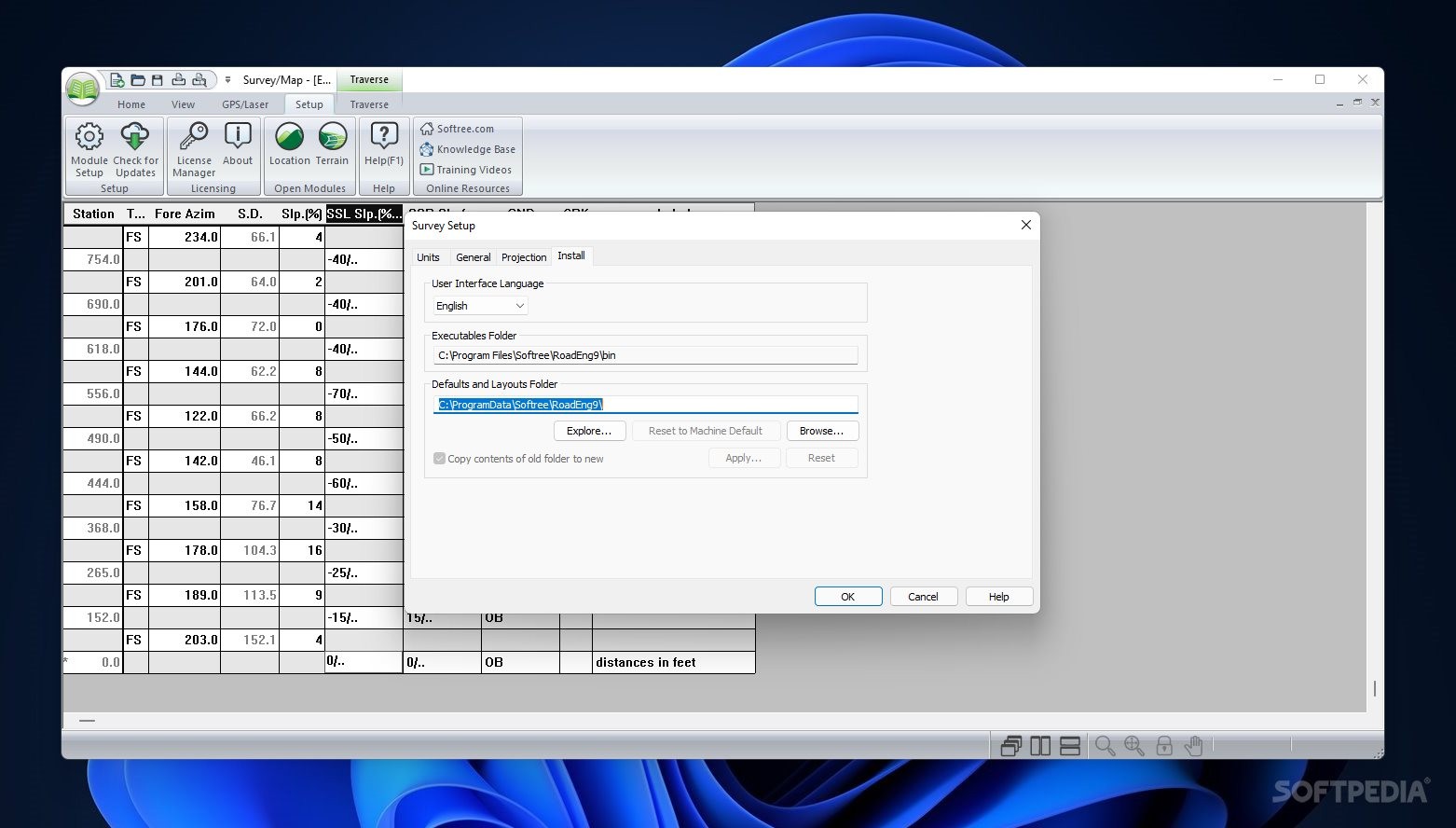Switch to the Traverse ribbon tab
1456x828 pixels.
369,104
